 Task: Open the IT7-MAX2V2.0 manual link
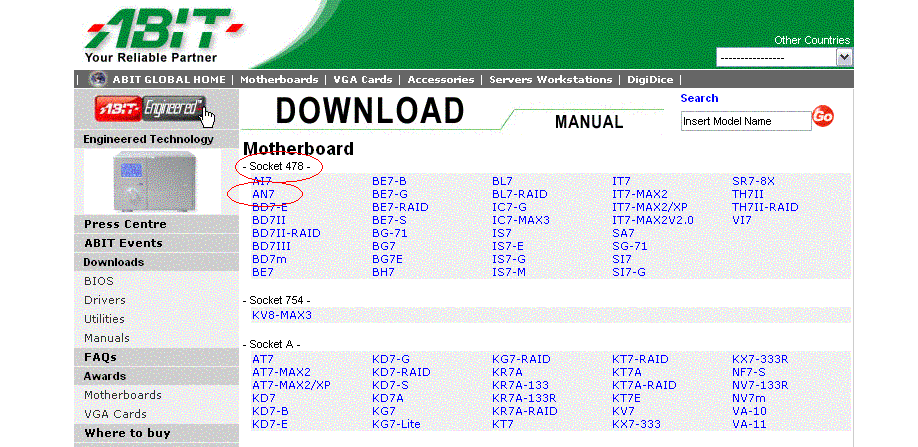click(653, 220)
